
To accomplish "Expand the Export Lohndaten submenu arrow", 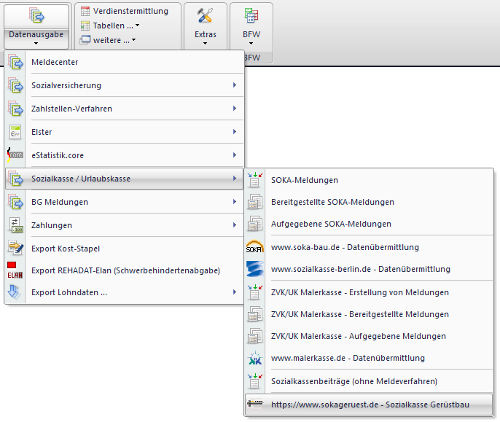I will 235,292.
